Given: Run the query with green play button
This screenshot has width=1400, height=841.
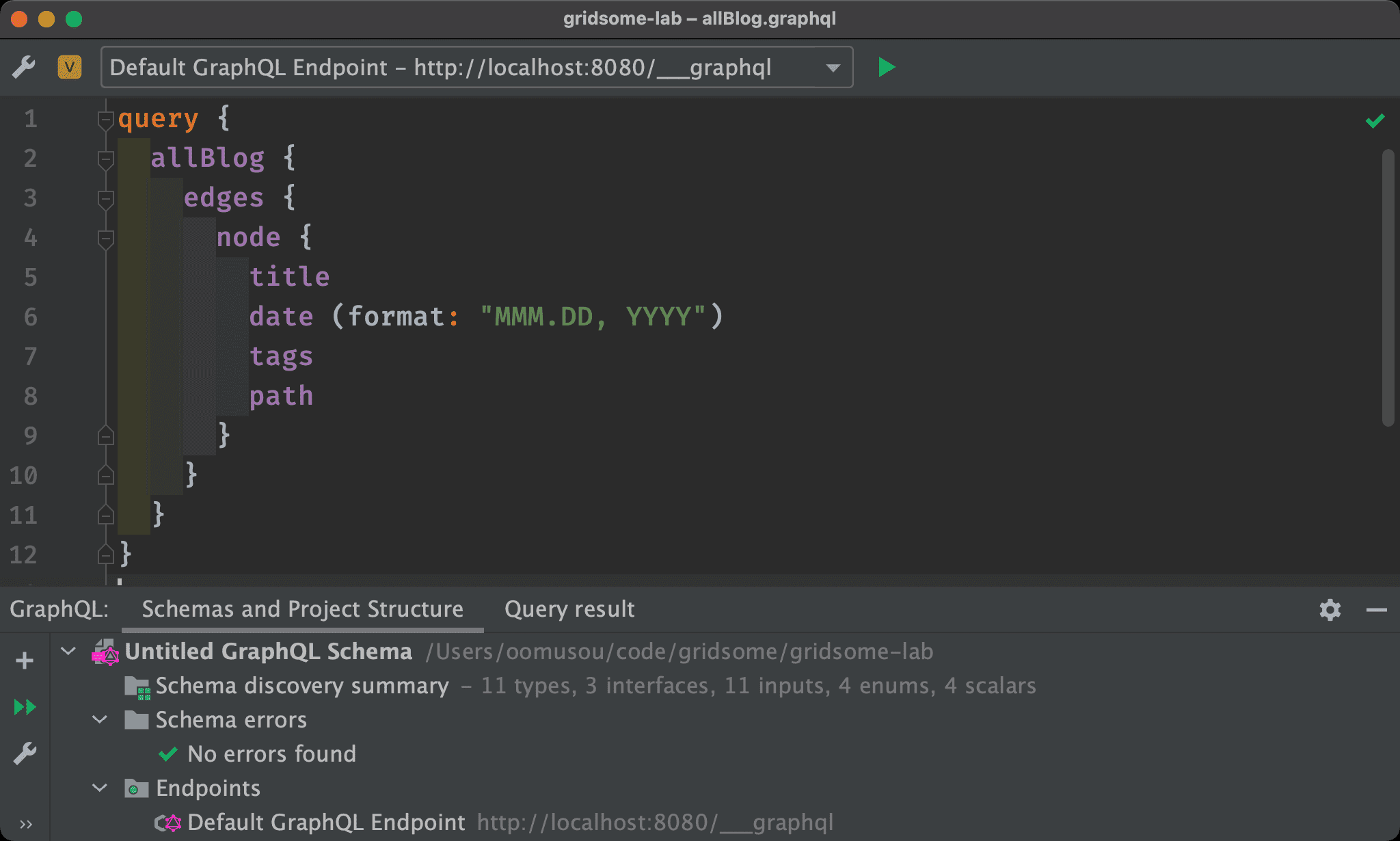Looking at the screenshot, I should coord(887,67).
